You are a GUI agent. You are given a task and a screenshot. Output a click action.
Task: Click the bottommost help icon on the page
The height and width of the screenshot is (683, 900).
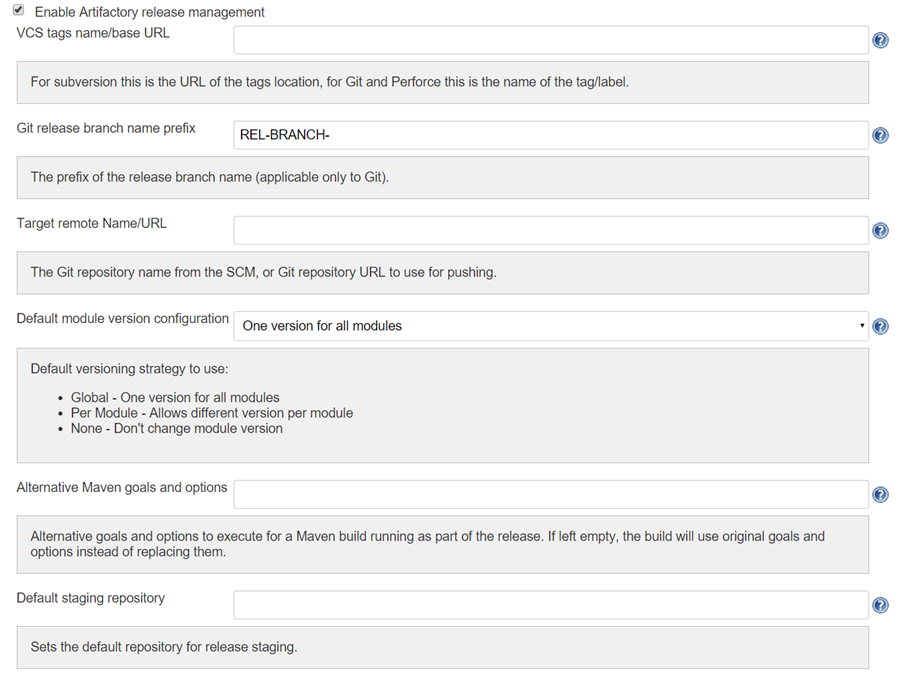(x=880, y=604)
